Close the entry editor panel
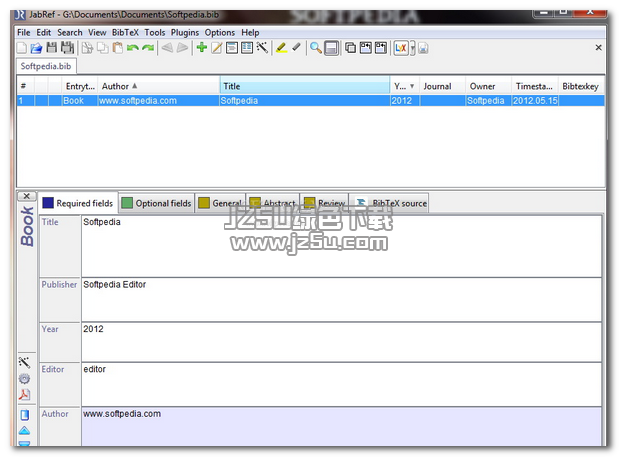Viewport: 619px width, 457px height. tap(26, 196)
